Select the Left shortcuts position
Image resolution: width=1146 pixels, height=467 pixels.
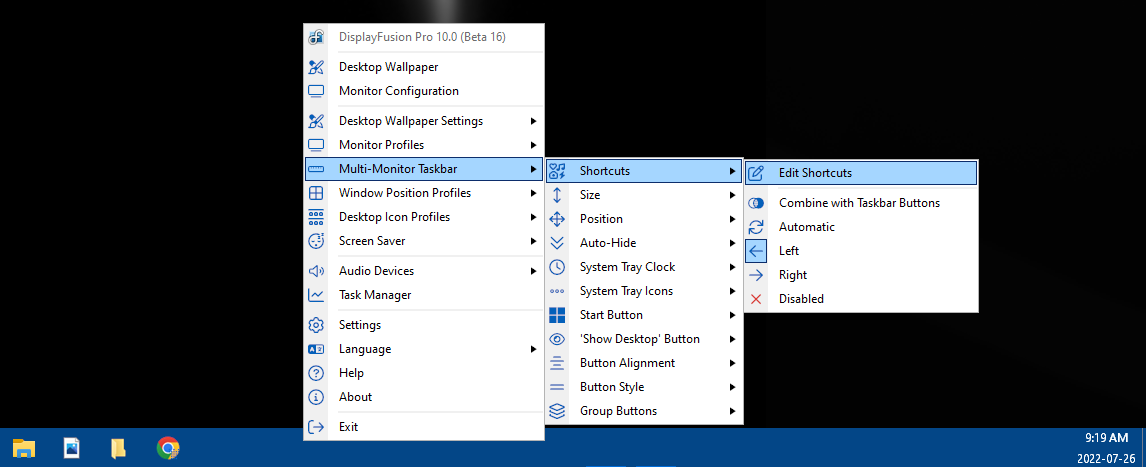(861, 251)
